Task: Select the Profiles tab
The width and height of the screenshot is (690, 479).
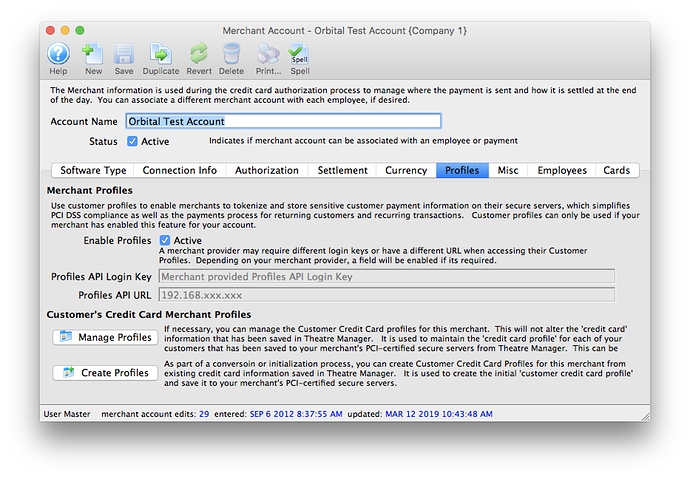Action: tap(462, 170)
